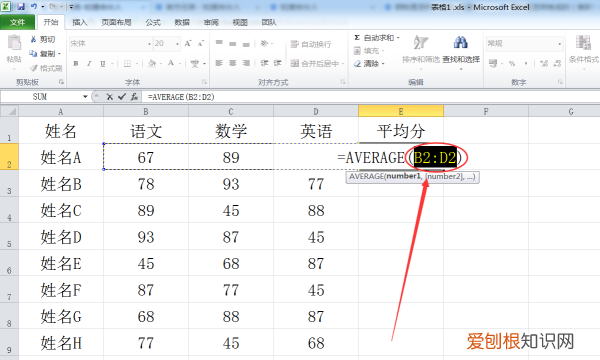
Task: Click the phonetic guide (文) icon
Action: tap(195, 64)
